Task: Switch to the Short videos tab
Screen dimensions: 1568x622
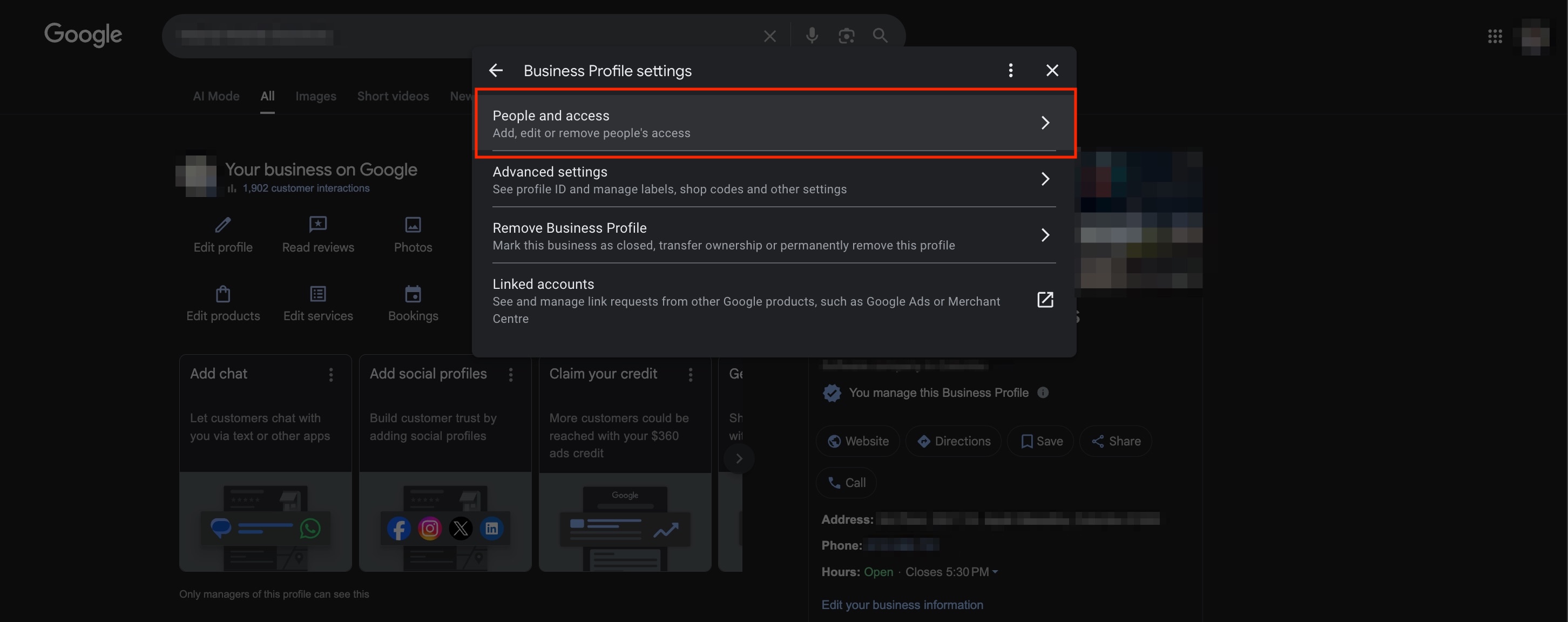Action: [x=393, y=96]
